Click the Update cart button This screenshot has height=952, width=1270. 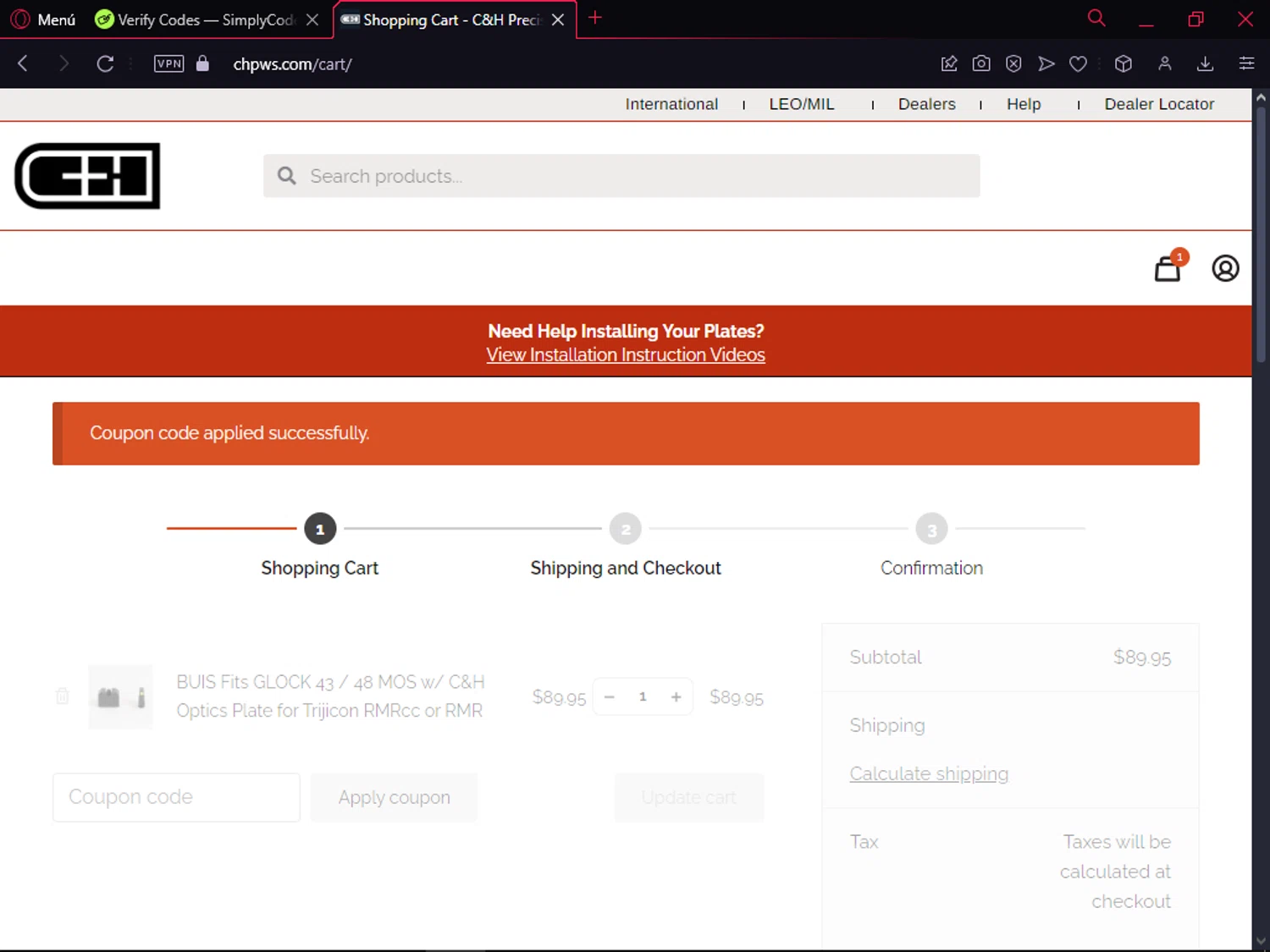[689, 797]
